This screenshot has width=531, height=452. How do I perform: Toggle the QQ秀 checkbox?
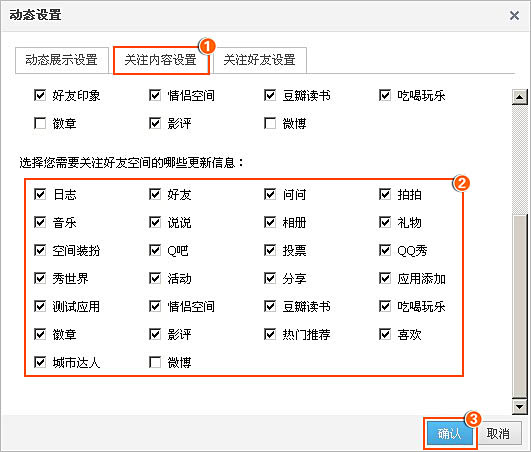pyautogui.click(x=385, y=250)
